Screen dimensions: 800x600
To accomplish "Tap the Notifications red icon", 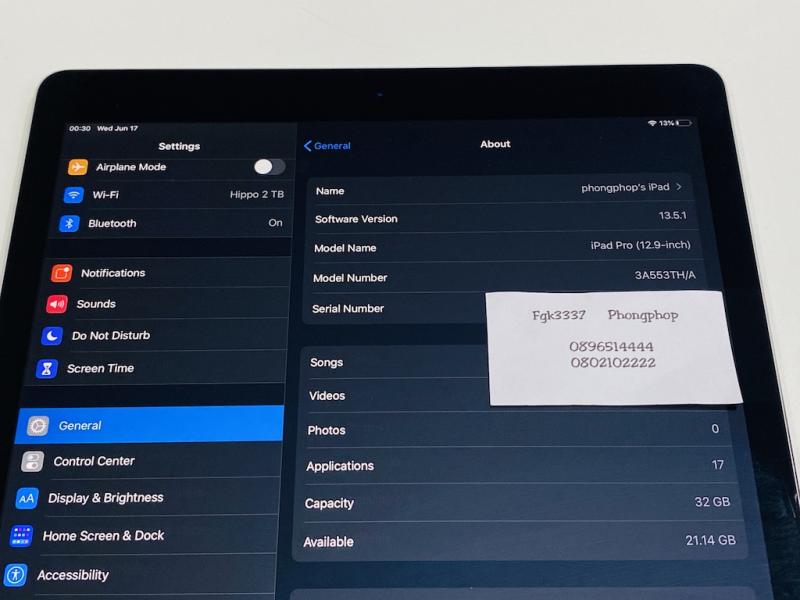I will click(62, 273).
